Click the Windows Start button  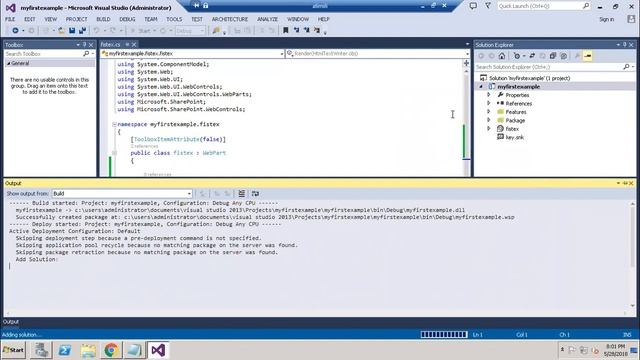[x=13, y=350]
